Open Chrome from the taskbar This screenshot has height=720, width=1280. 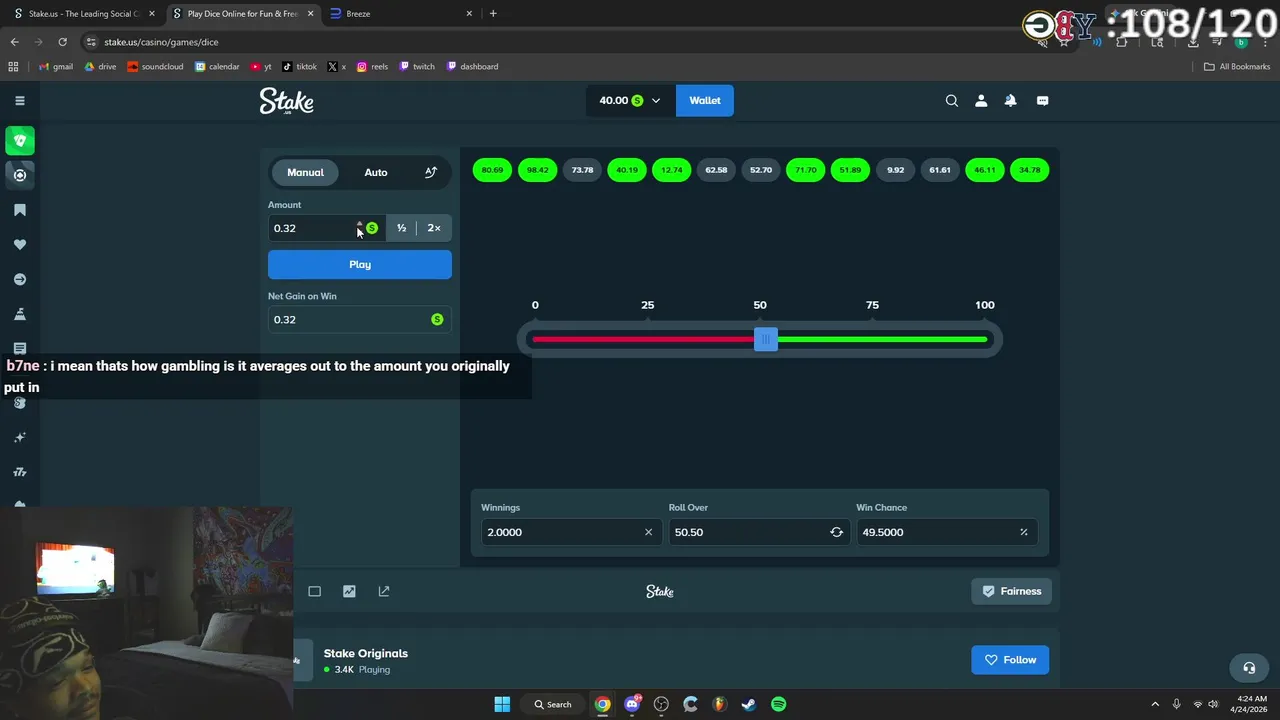click(x=602, y=704)
